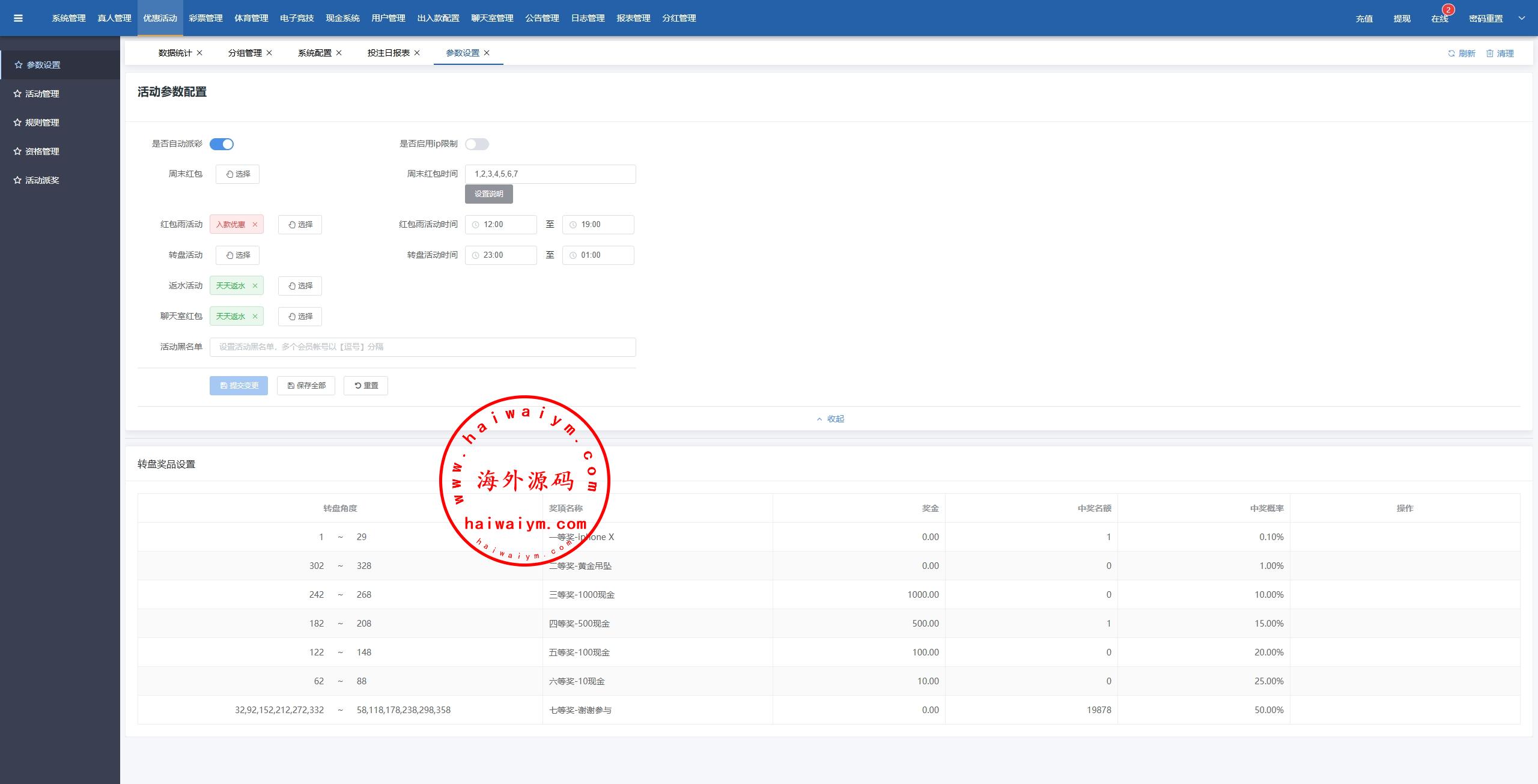Screen dimensions: 1538x784
Task: Click the 设置说明 button
Action: (488, 194)
